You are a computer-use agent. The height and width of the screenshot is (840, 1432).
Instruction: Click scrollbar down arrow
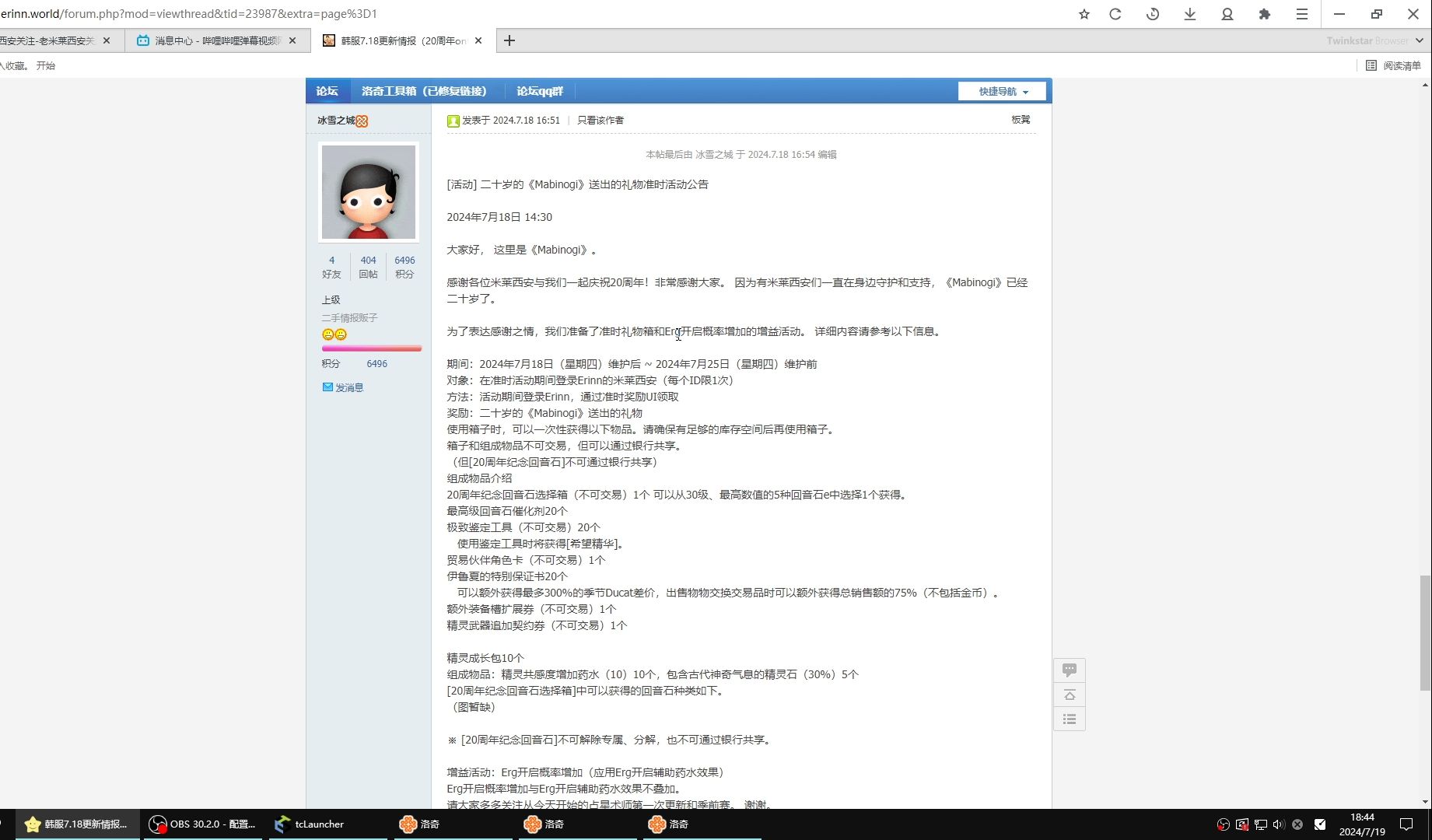pyautogui.click(x=1425, y=802)
